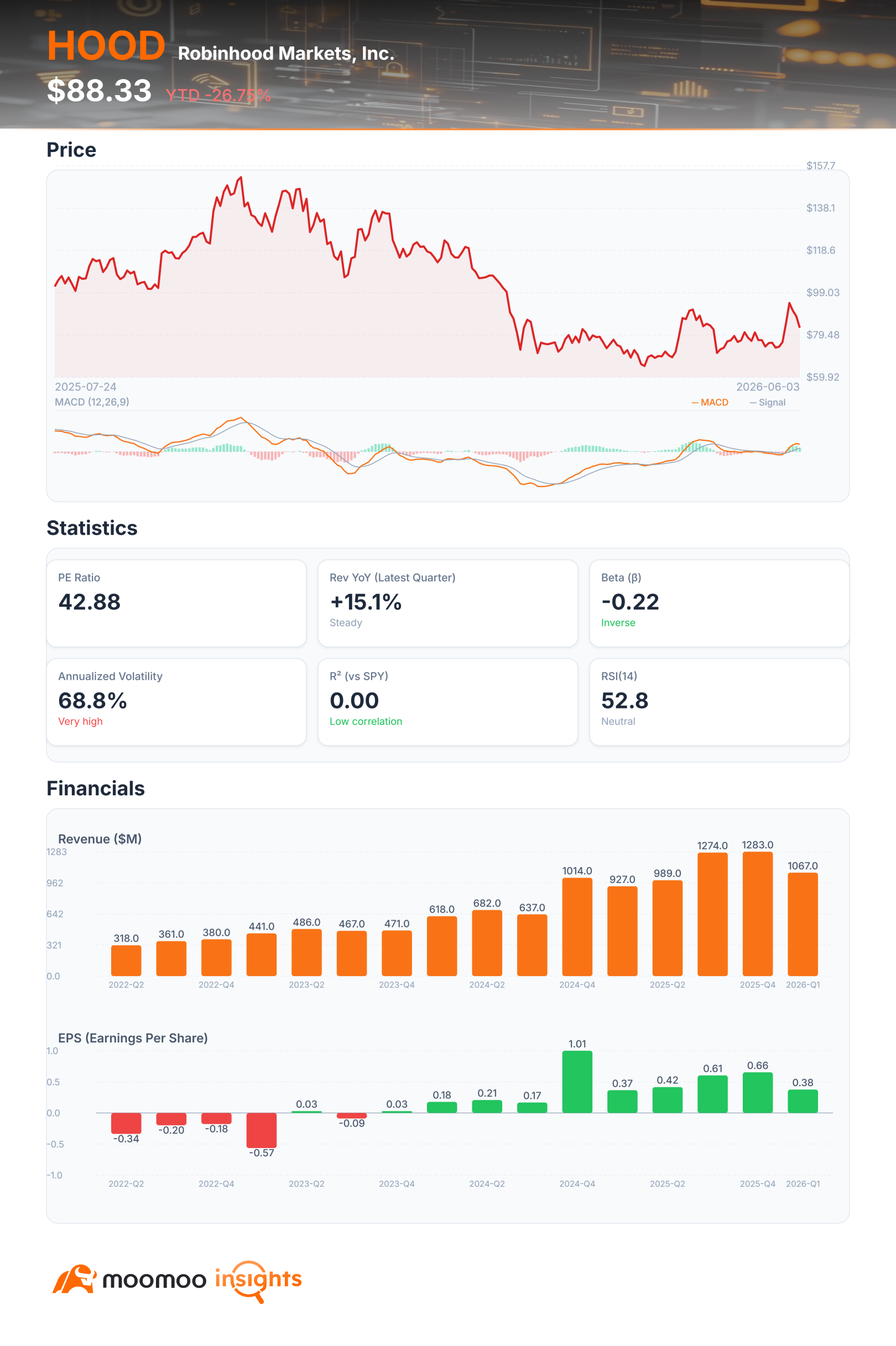Click the green EPS bar labeled 0.42

coord(668,1100)
